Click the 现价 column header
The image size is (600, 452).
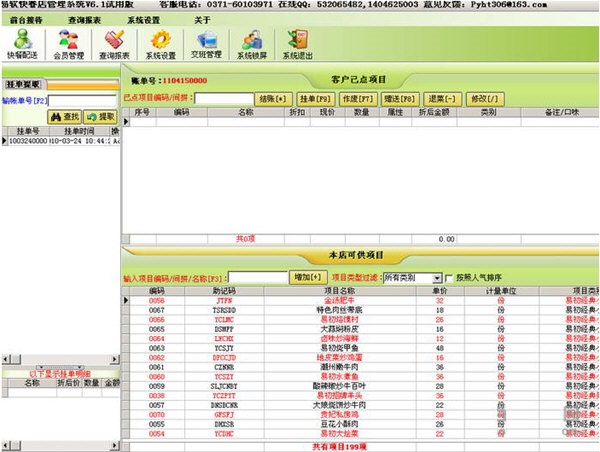coord(328,112)
